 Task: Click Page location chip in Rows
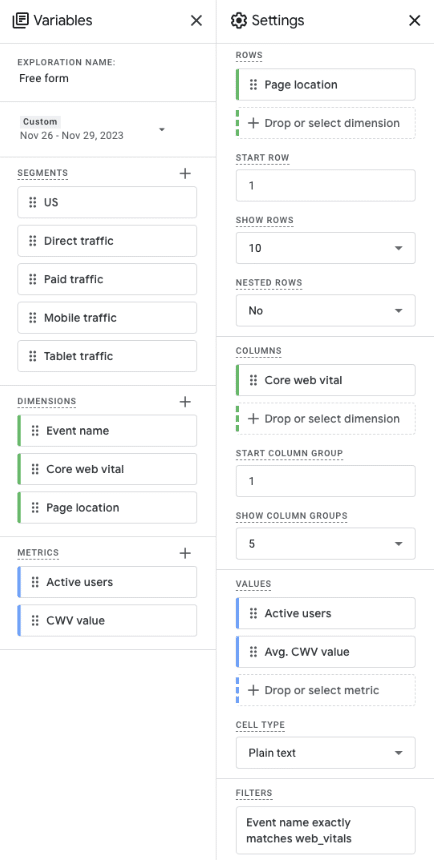326,85
